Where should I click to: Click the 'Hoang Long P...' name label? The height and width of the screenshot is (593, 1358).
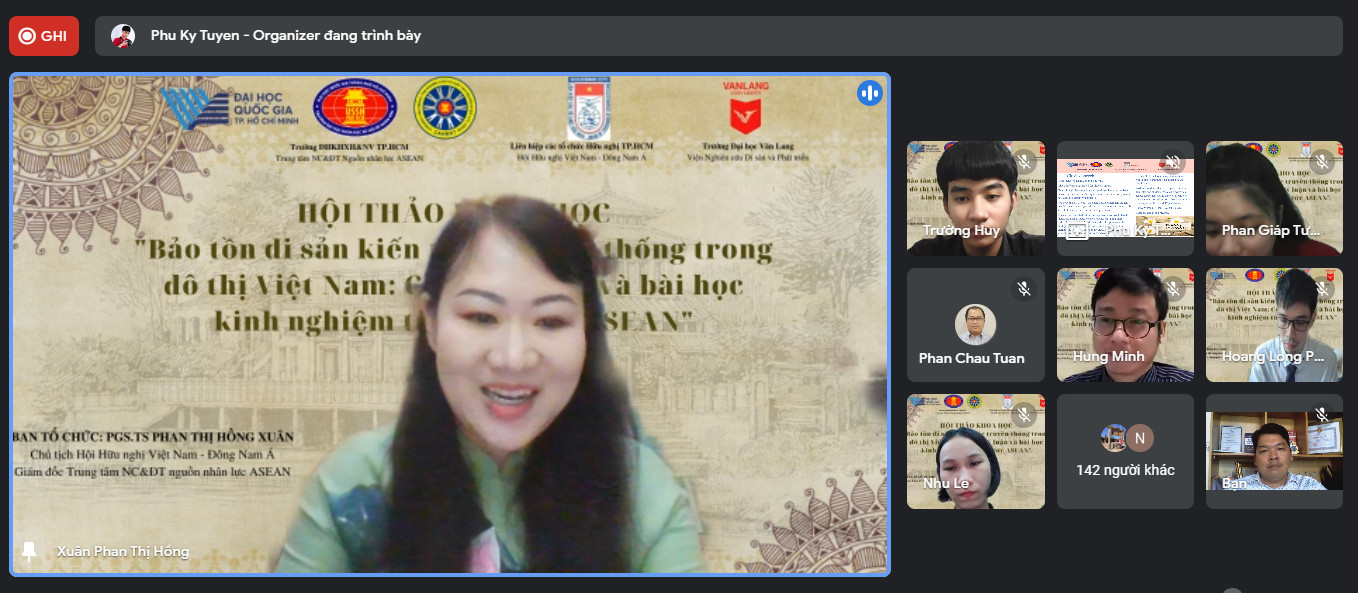(x=1273, y=356)
